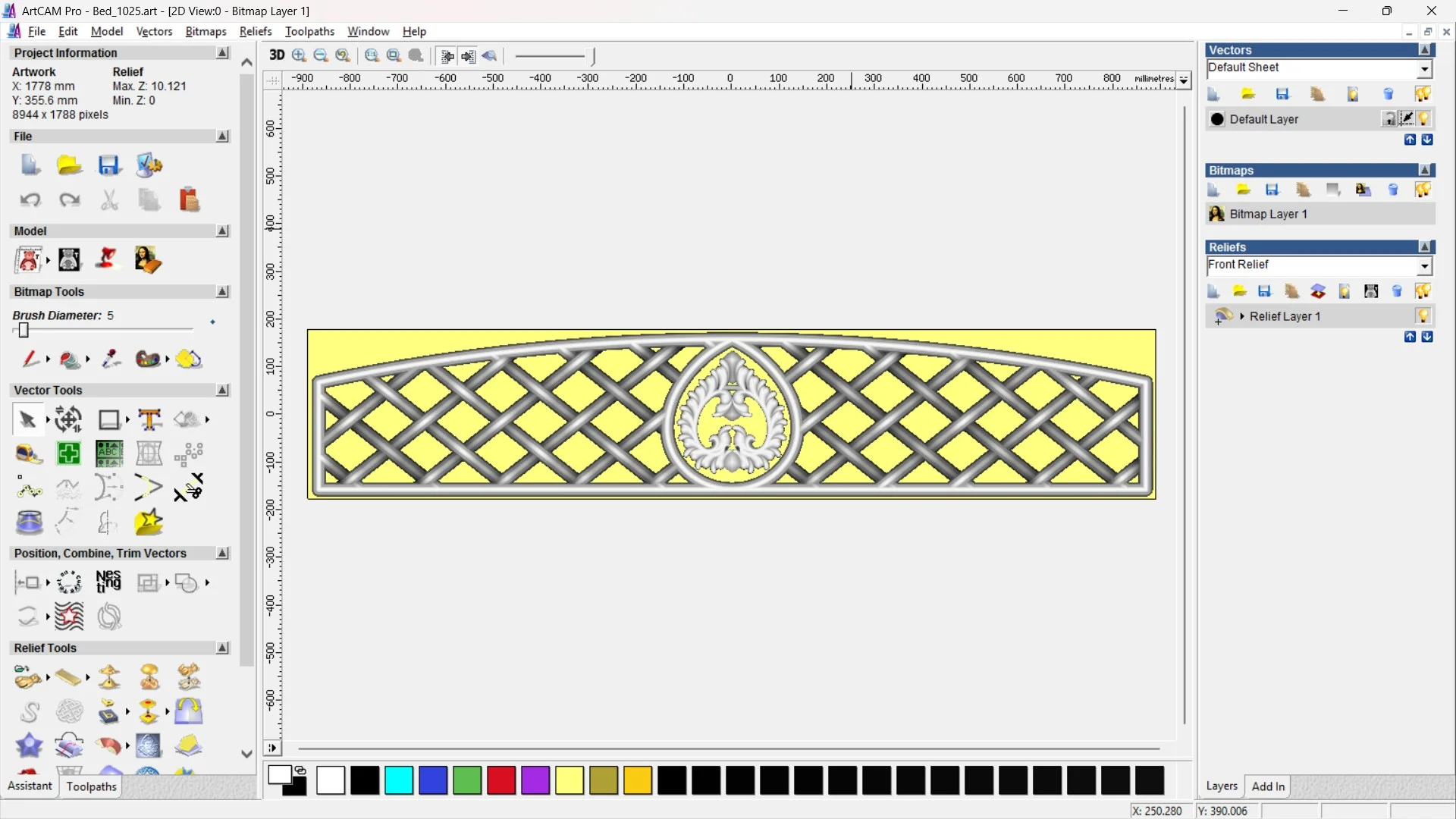Collapse the Bitmap Tools section
This screenshot has width=1456, height=819.
pyautogui.click(x=222, y=292)
